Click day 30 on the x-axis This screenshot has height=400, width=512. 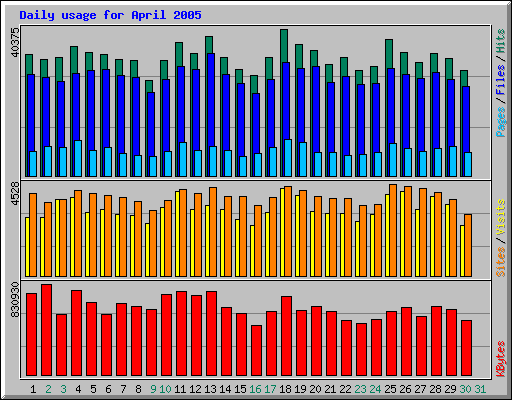coord(465,389)
